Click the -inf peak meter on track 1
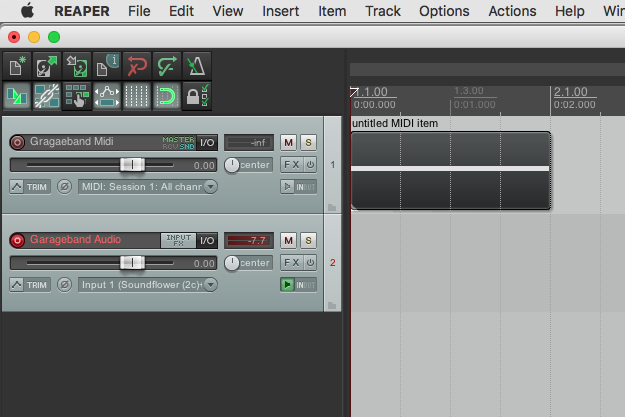 click(249, 142)
